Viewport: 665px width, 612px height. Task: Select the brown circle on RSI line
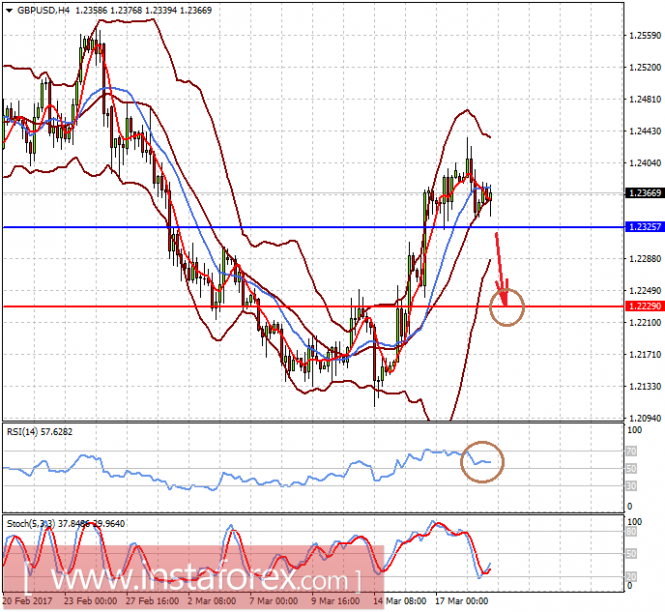point(482,462)
